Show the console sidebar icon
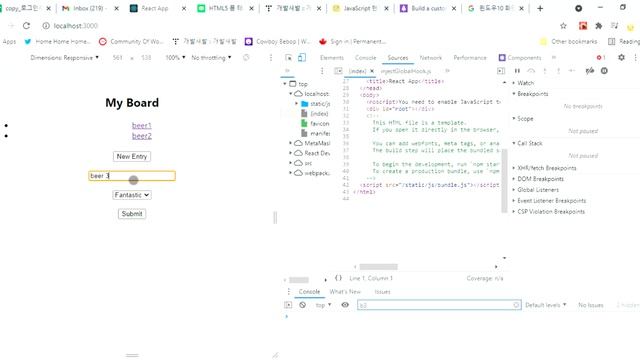640x360 pixels. pyautogui.click(x=288, y=305)
